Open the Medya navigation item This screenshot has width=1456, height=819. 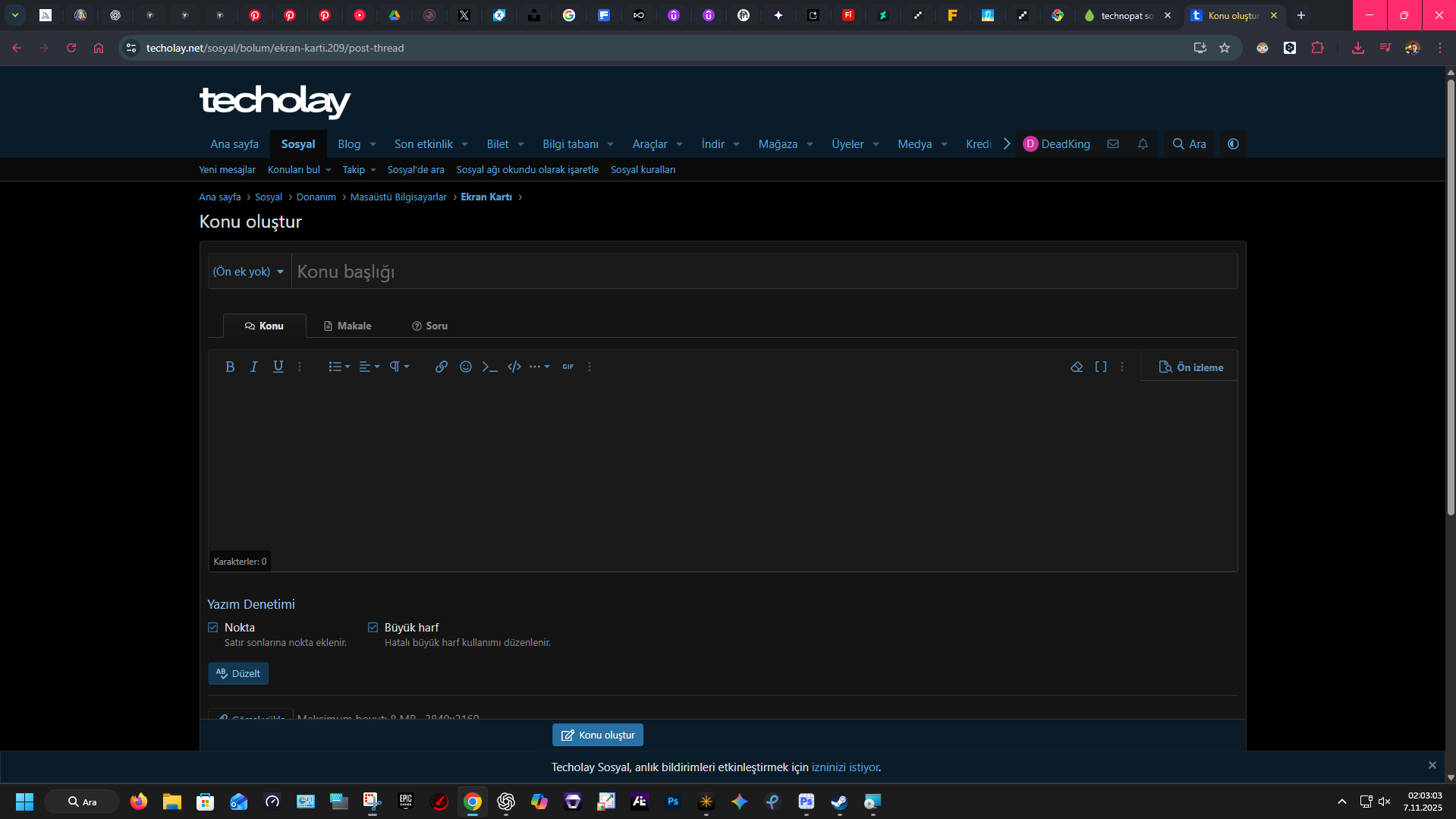click(x=915, y=144)
